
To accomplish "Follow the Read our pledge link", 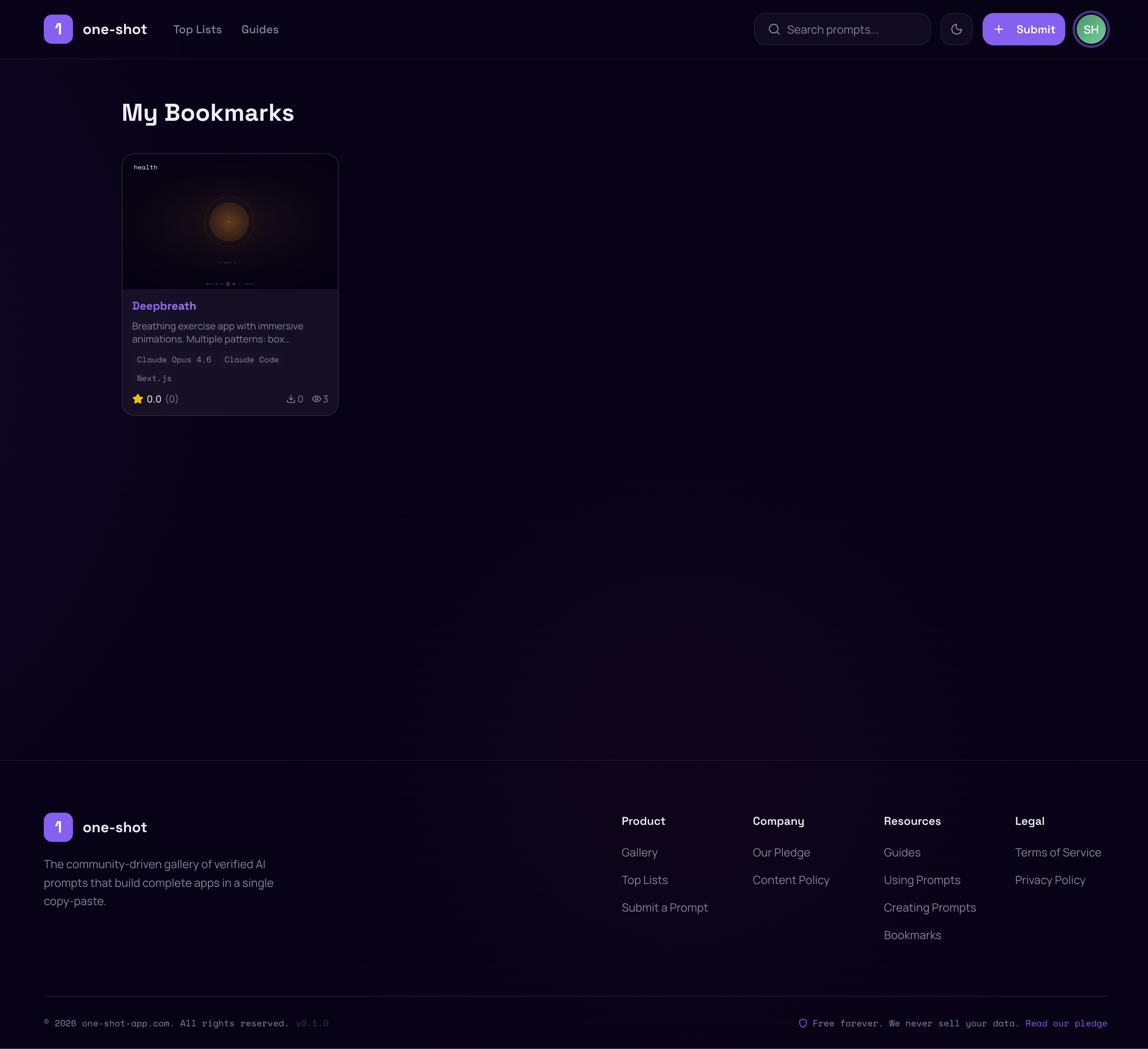I will [x=1066, y=1023].
